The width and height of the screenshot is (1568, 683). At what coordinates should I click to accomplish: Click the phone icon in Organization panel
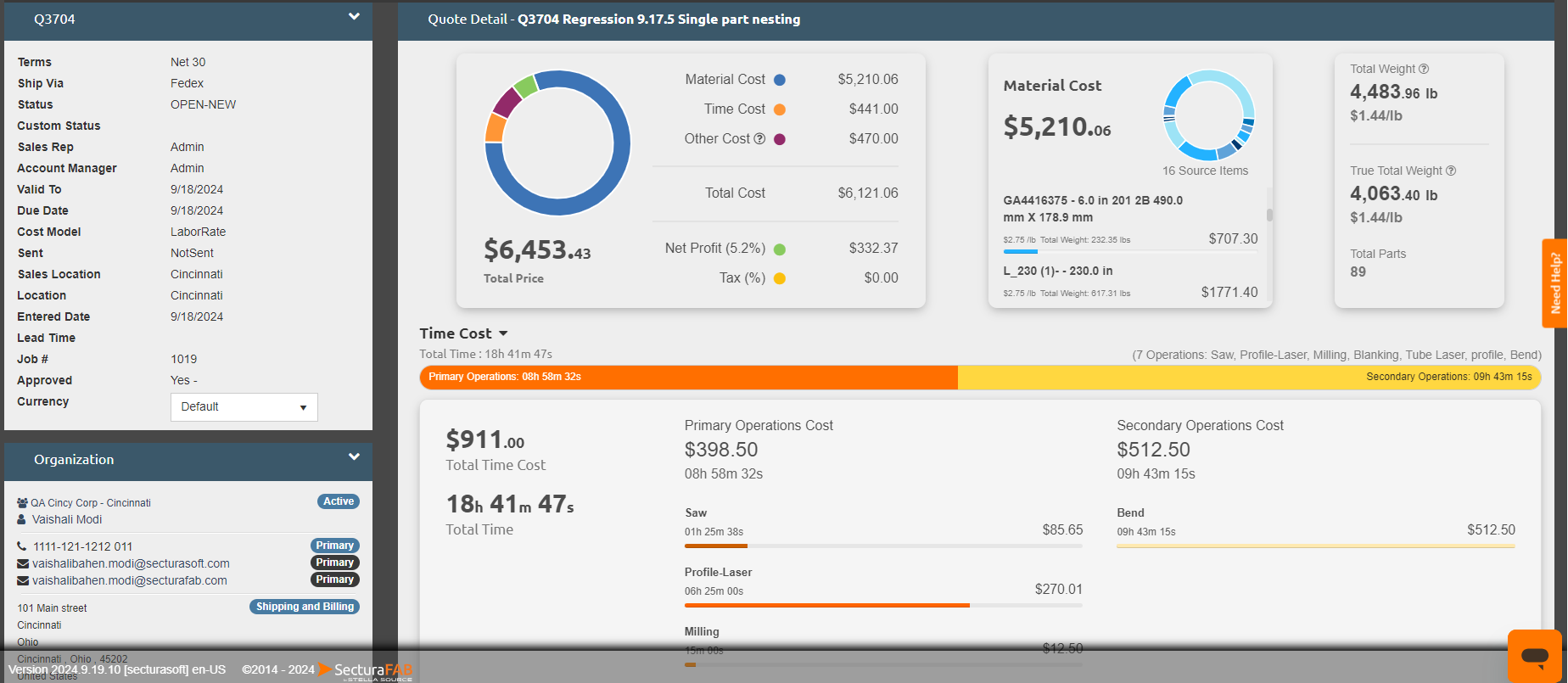tap(22, 546)
